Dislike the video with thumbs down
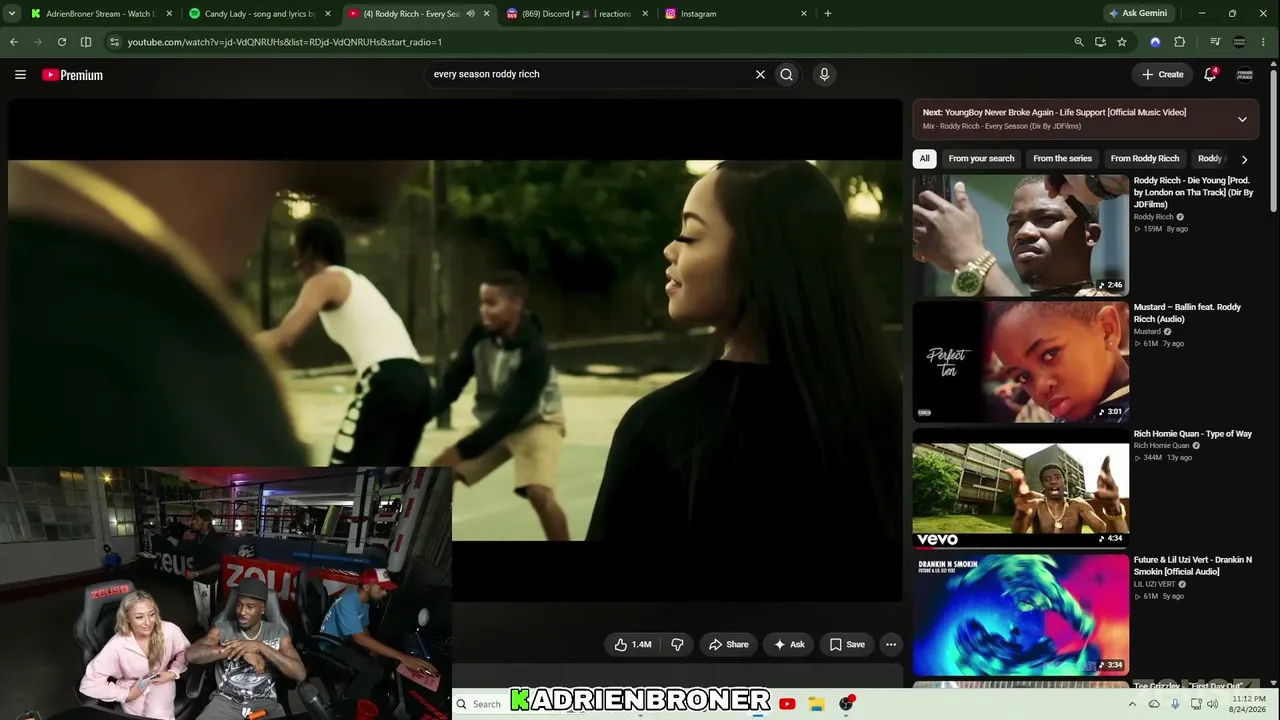 coord(677,644)
